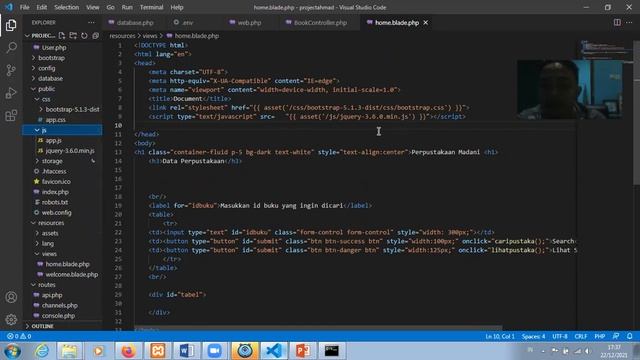
Task: Open the Edit menu
Action: 41,7
